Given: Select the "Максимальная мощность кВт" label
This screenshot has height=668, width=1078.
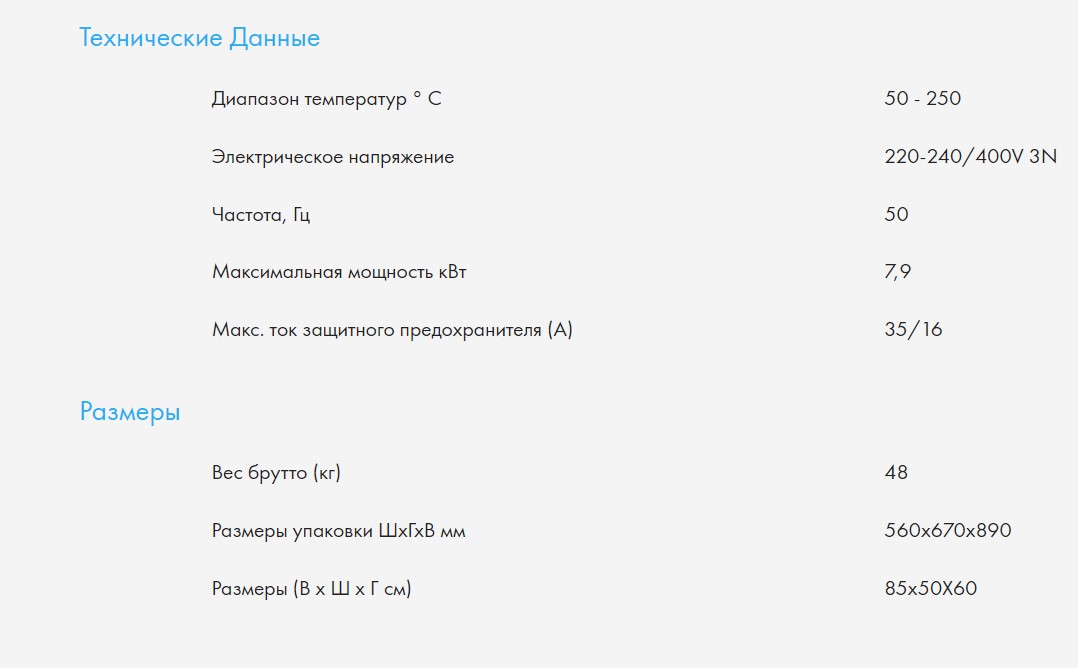Looking at the screenshot, I should click(339, 272).
